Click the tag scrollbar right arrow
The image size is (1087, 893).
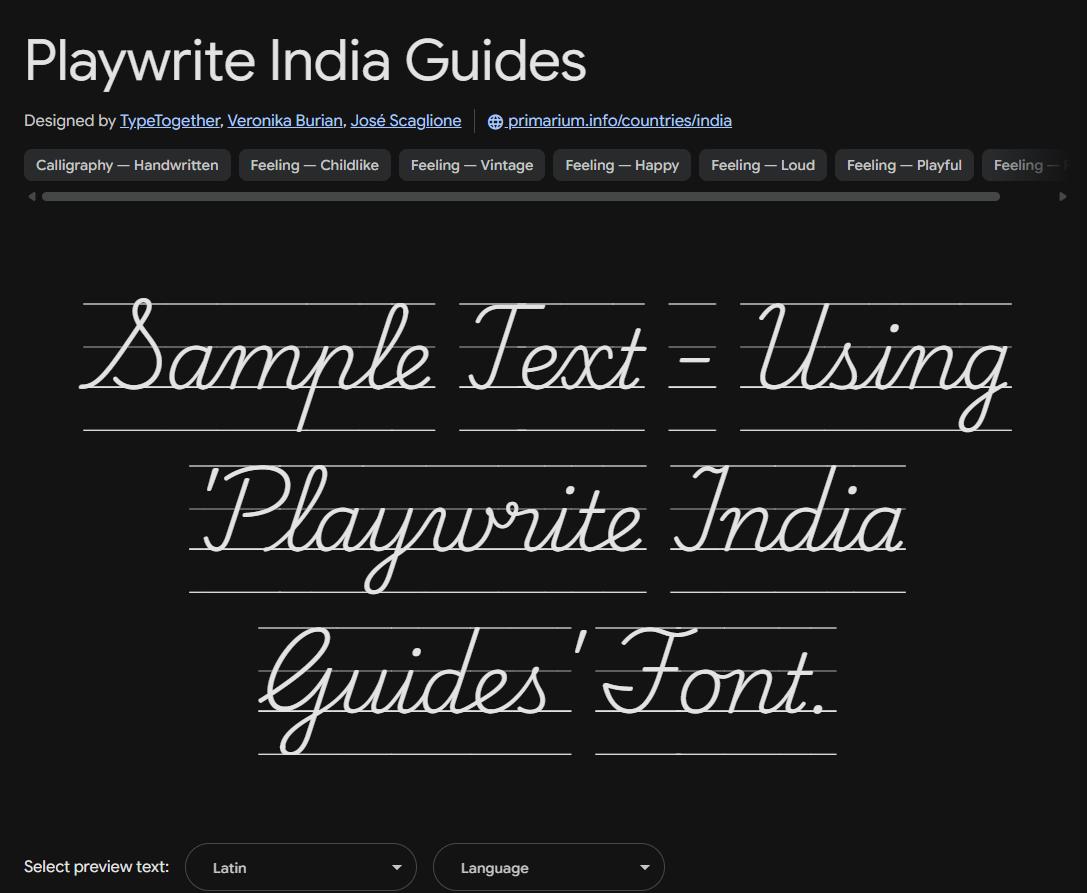(x=1063, y=197)
